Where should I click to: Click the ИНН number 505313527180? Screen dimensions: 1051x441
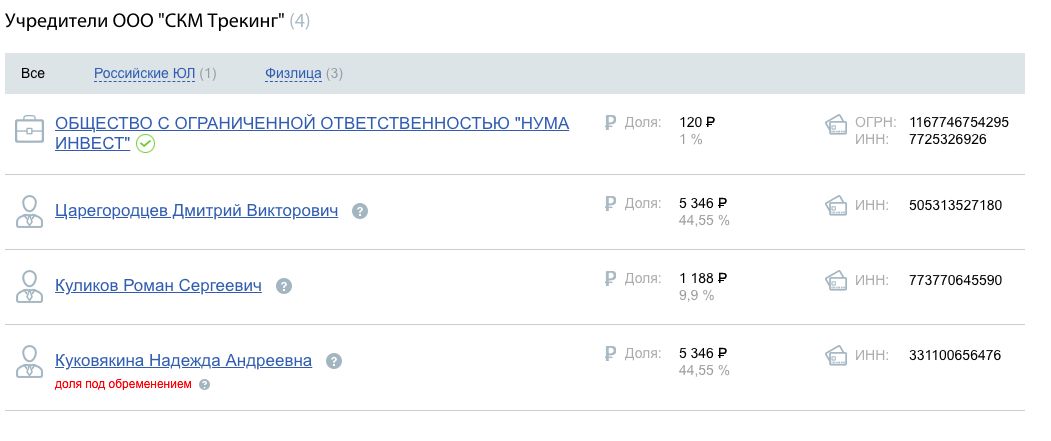click(955, 205)
